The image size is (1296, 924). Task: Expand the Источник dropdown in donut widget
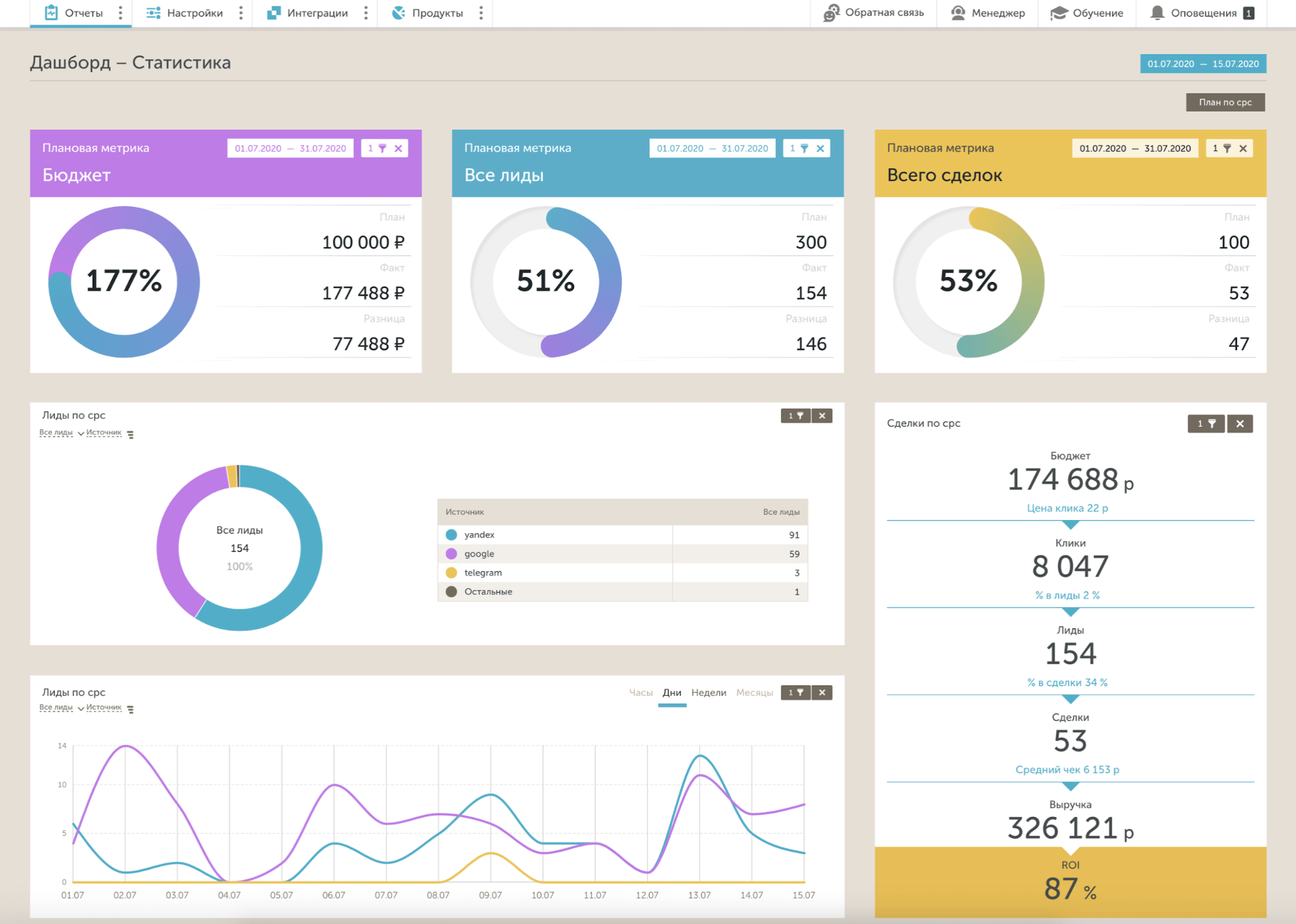pos(103,432)
